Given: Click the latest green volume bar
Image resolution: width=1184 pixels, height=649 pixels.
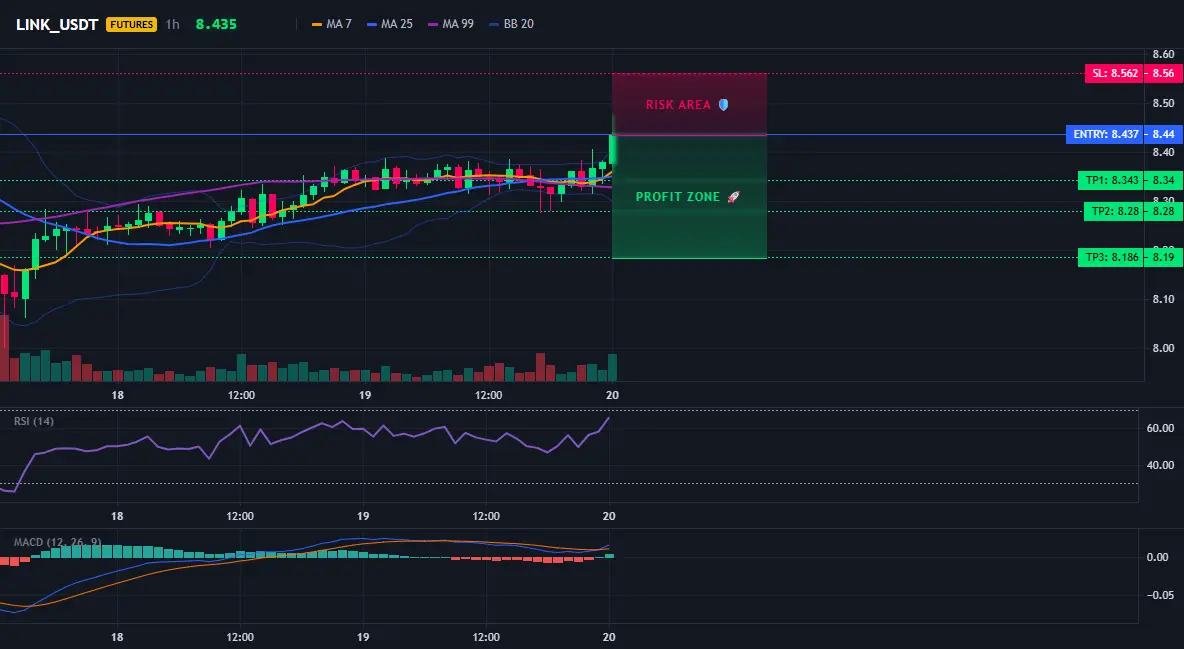Looking at the screenshot, I should point(612,367).
